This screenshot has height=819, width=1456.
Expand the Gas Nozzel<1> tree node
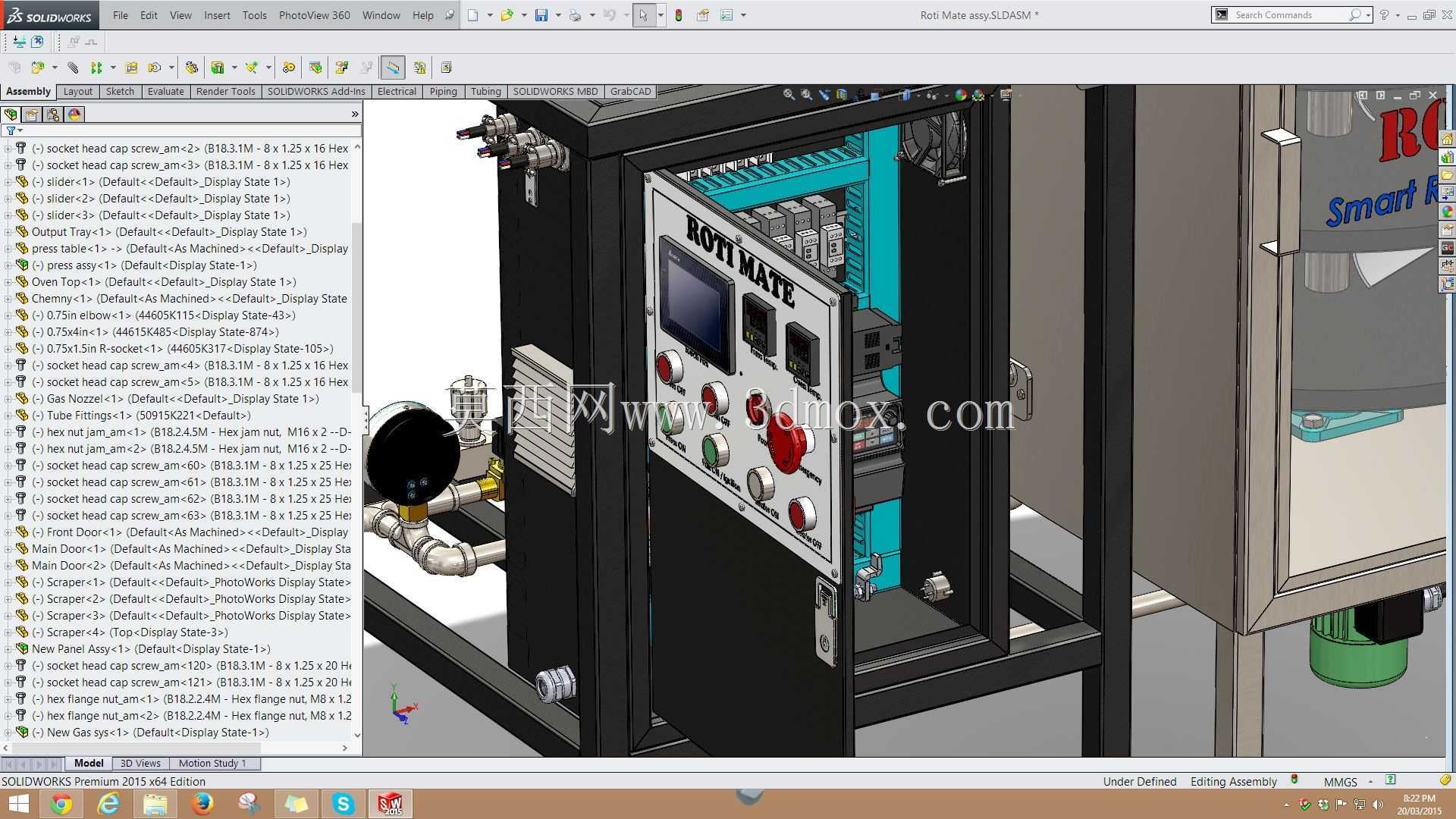pos(8,399)
